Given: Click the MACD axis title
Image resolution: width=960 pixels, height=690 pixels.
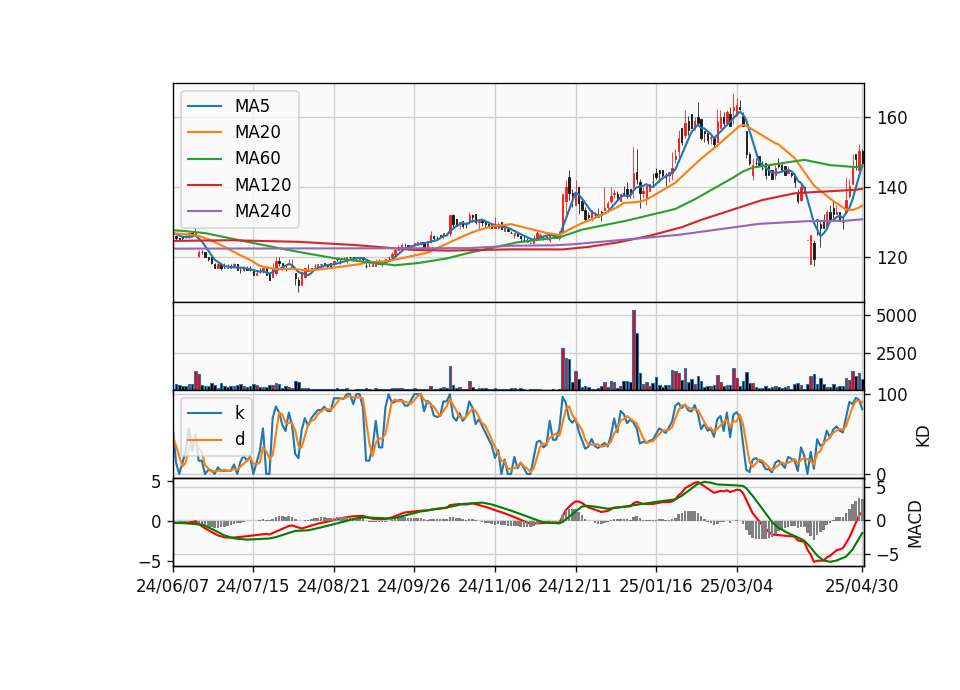Looking at the screenshot, I should click(915, 524).
